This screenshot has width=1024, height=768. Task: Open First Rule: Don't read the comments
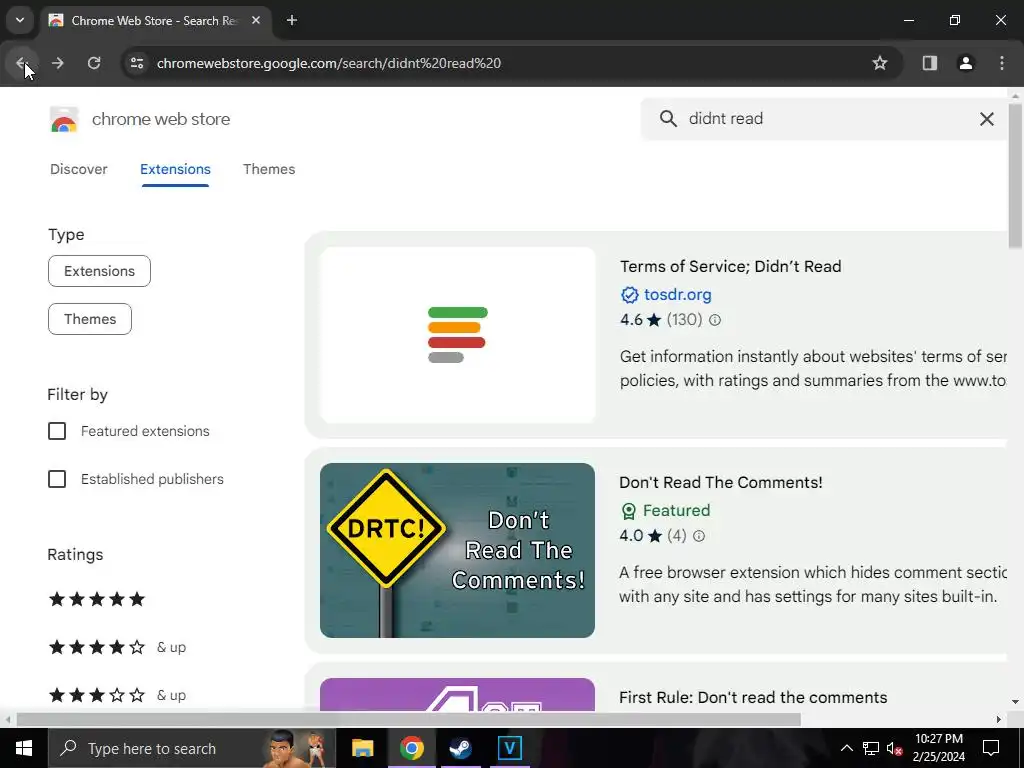(x=753, y=697)
